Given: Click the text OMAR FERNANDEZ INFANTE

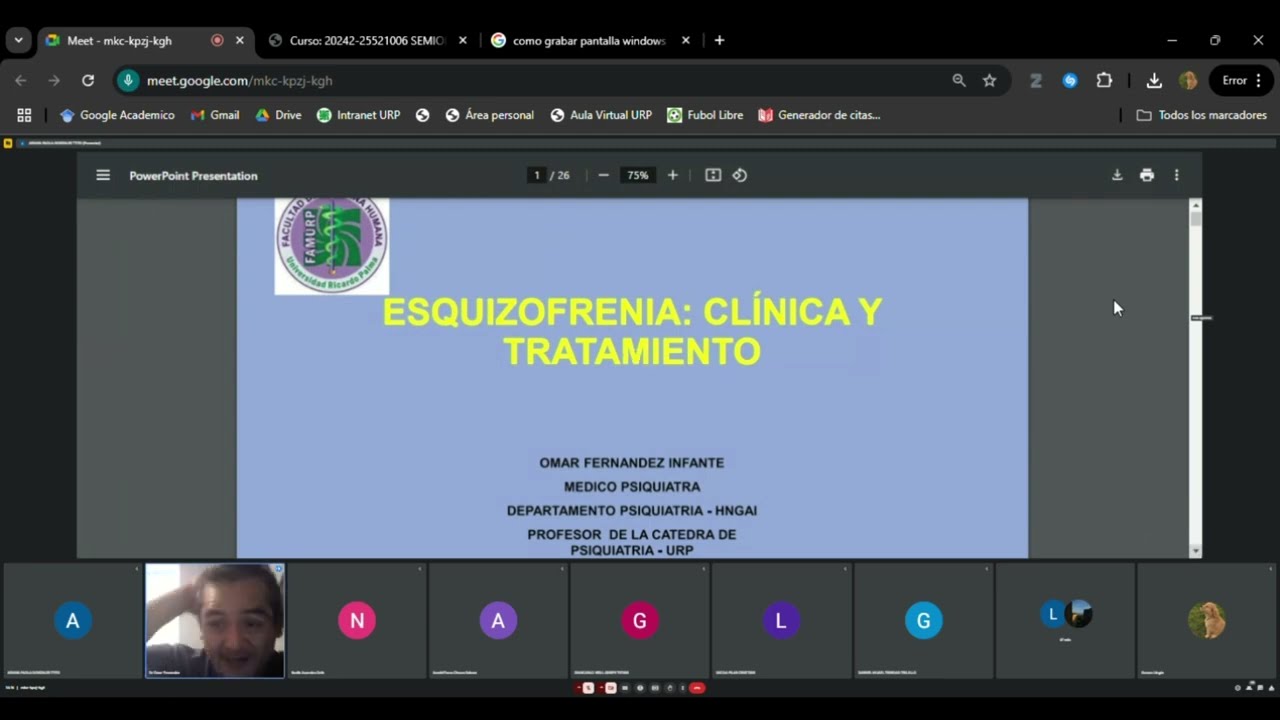Looking at the screenshot, I should (632, 463).
